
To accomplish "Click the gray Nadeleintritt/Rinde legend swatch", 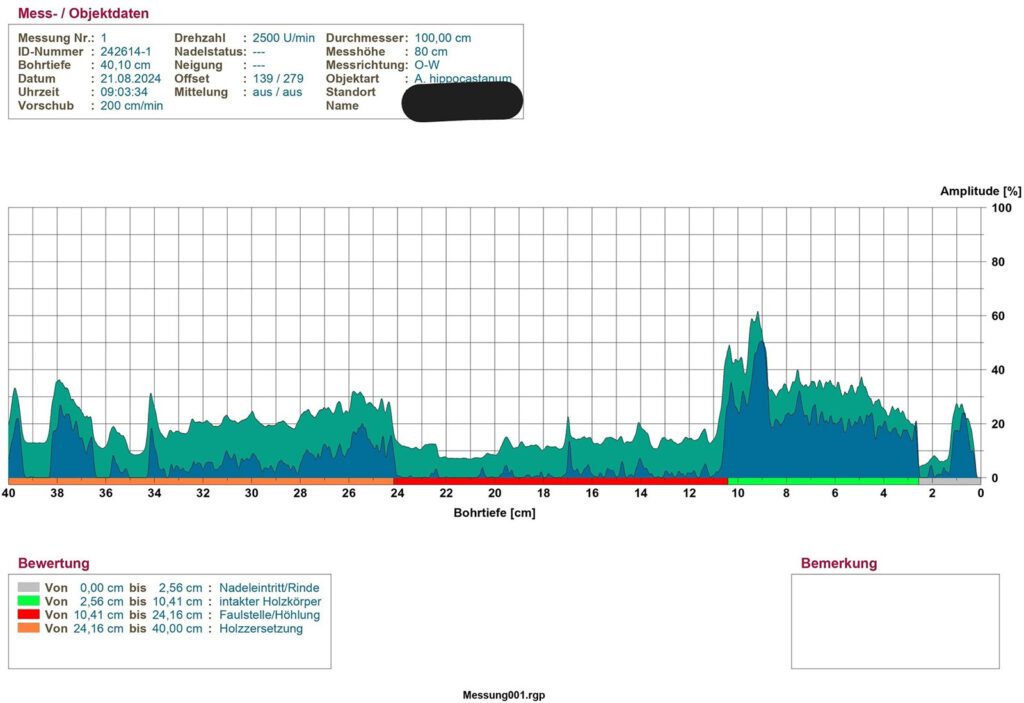I will pyautogui.click(x=29, y=588).
